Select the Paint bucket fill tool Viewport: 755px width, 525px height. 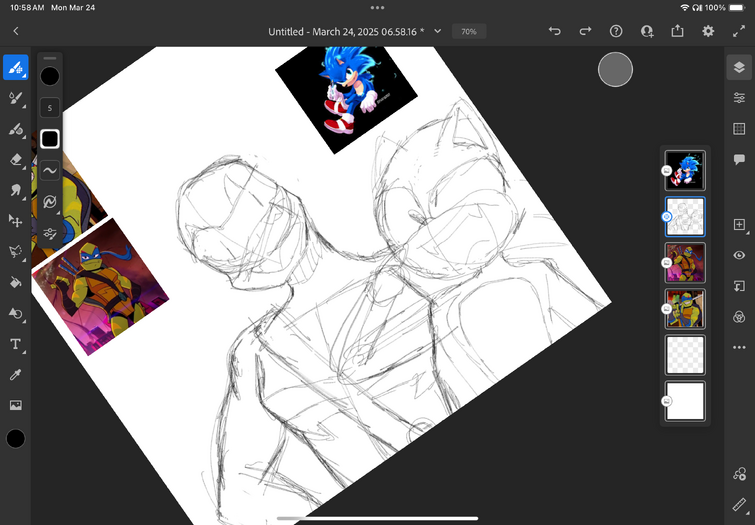tap(15, 282)
